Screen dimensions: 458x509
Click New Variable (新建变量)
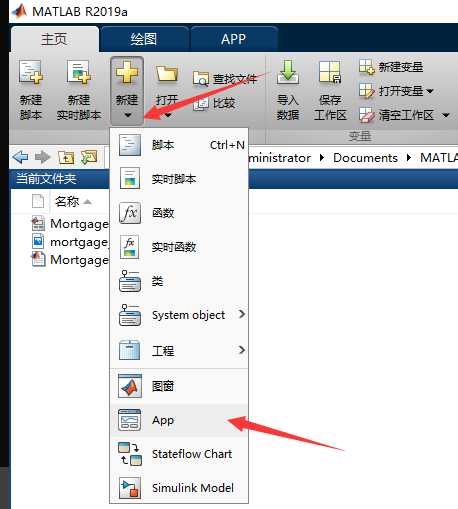pyautogui.click(x=391, y=67)
